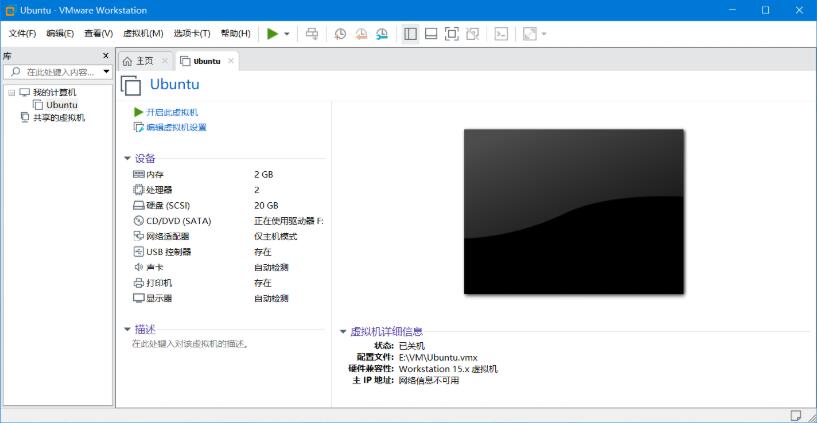Click the disk icon beside 硬盘 (SCSI)
Viewport: 817px width, 423px height.
pyautogui.click(x=139, y=205)
